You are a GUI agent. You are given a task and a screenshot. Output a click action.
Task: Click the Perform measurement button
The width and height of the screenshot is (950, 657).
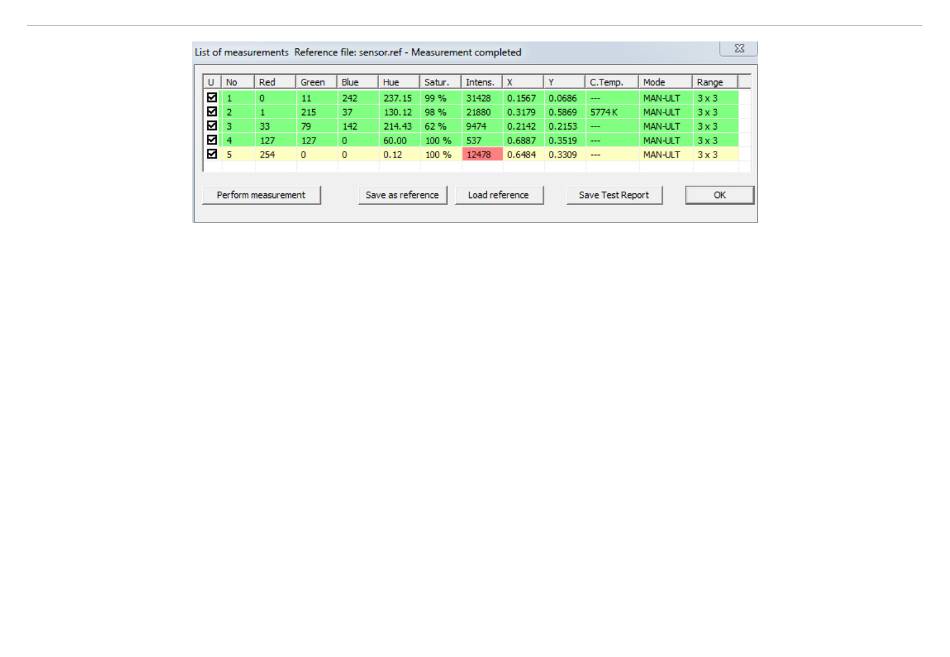[261, 195]
